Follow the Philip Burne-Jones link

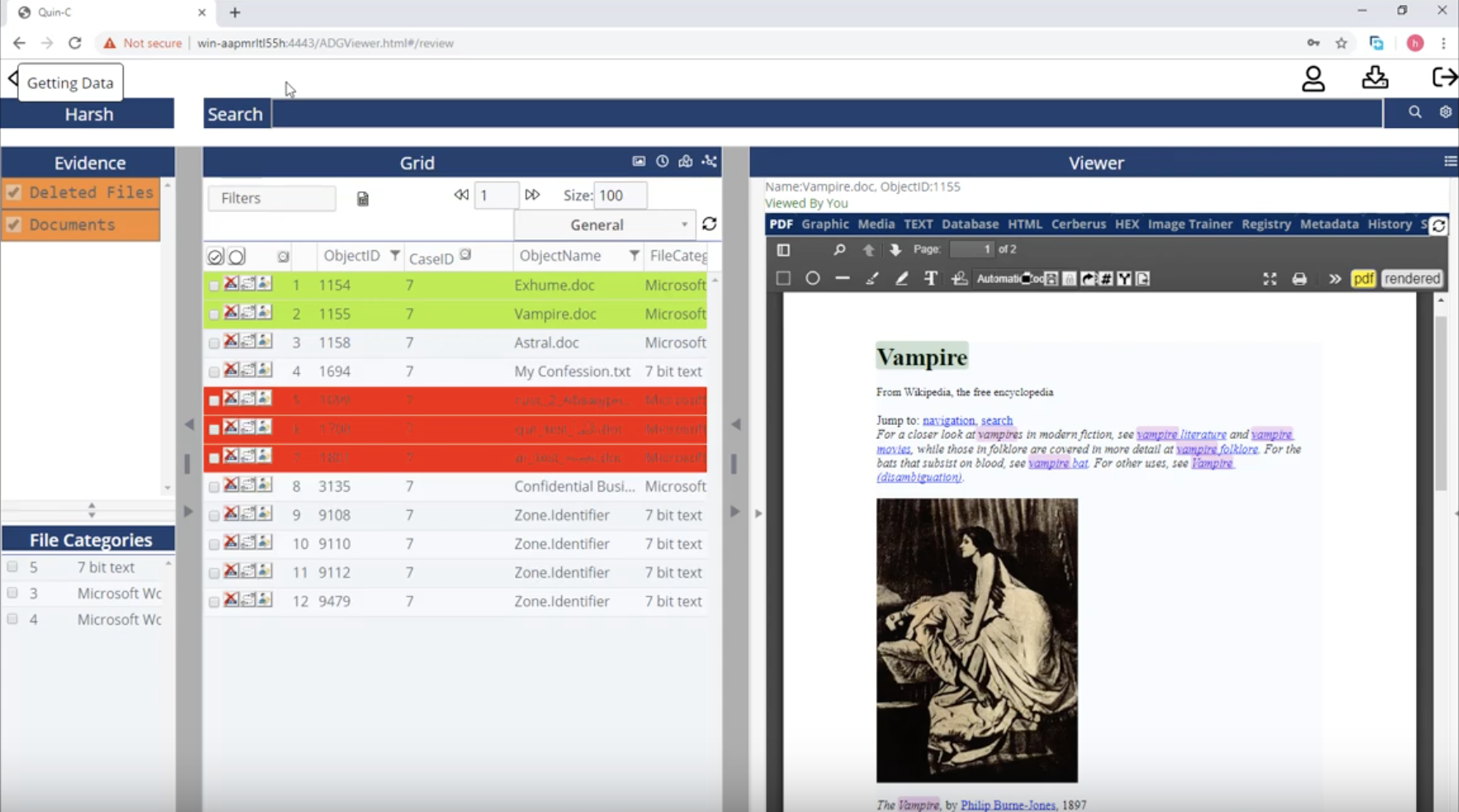click(1008, 805)
